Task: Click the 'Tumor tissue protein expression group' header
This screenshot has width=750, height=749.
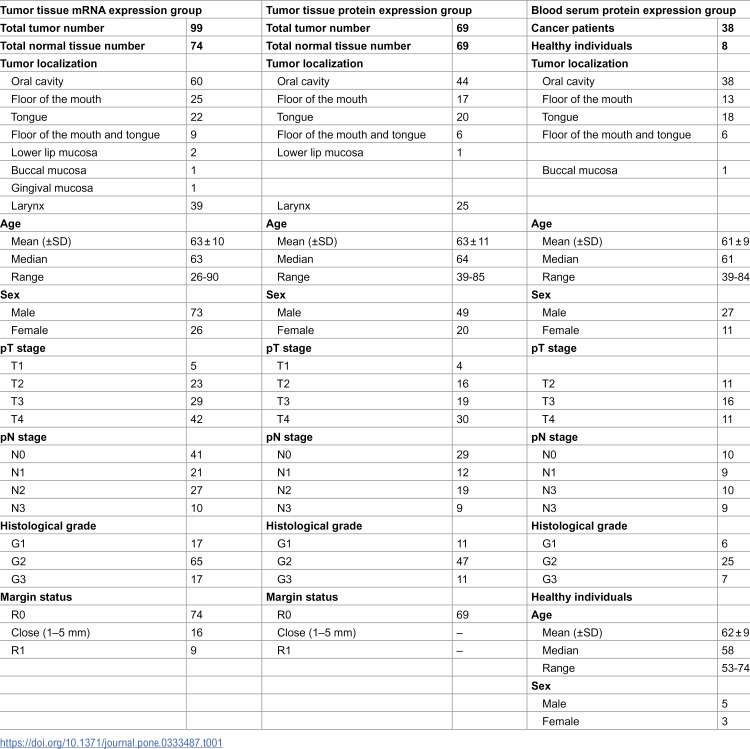Action: (x=369, y=10)
